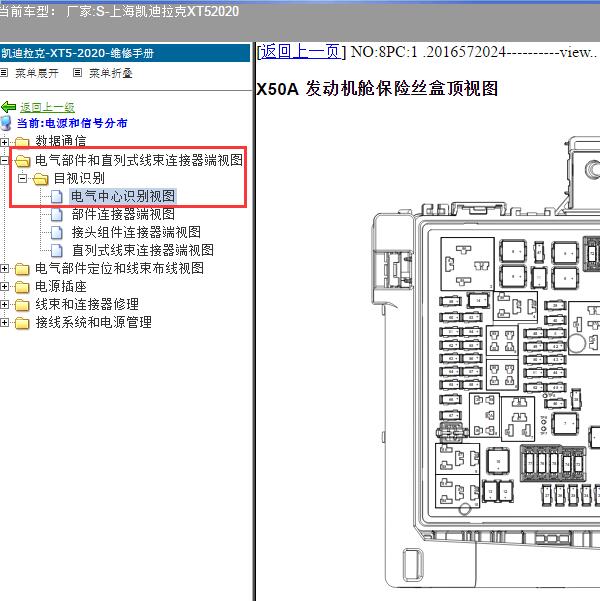Select 电气部件和直列式线束连接器端视图 tree item

point(139,160)
